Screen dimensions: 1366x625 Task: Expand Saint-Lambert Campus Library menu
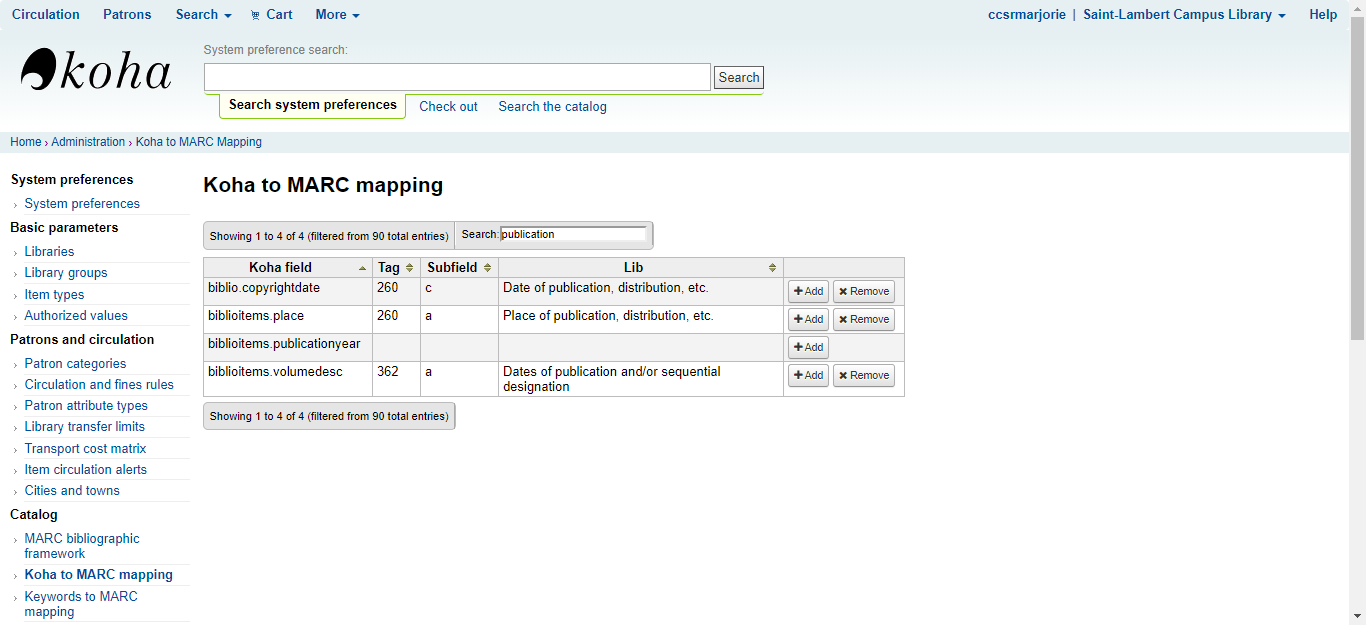click(1184, 14)
